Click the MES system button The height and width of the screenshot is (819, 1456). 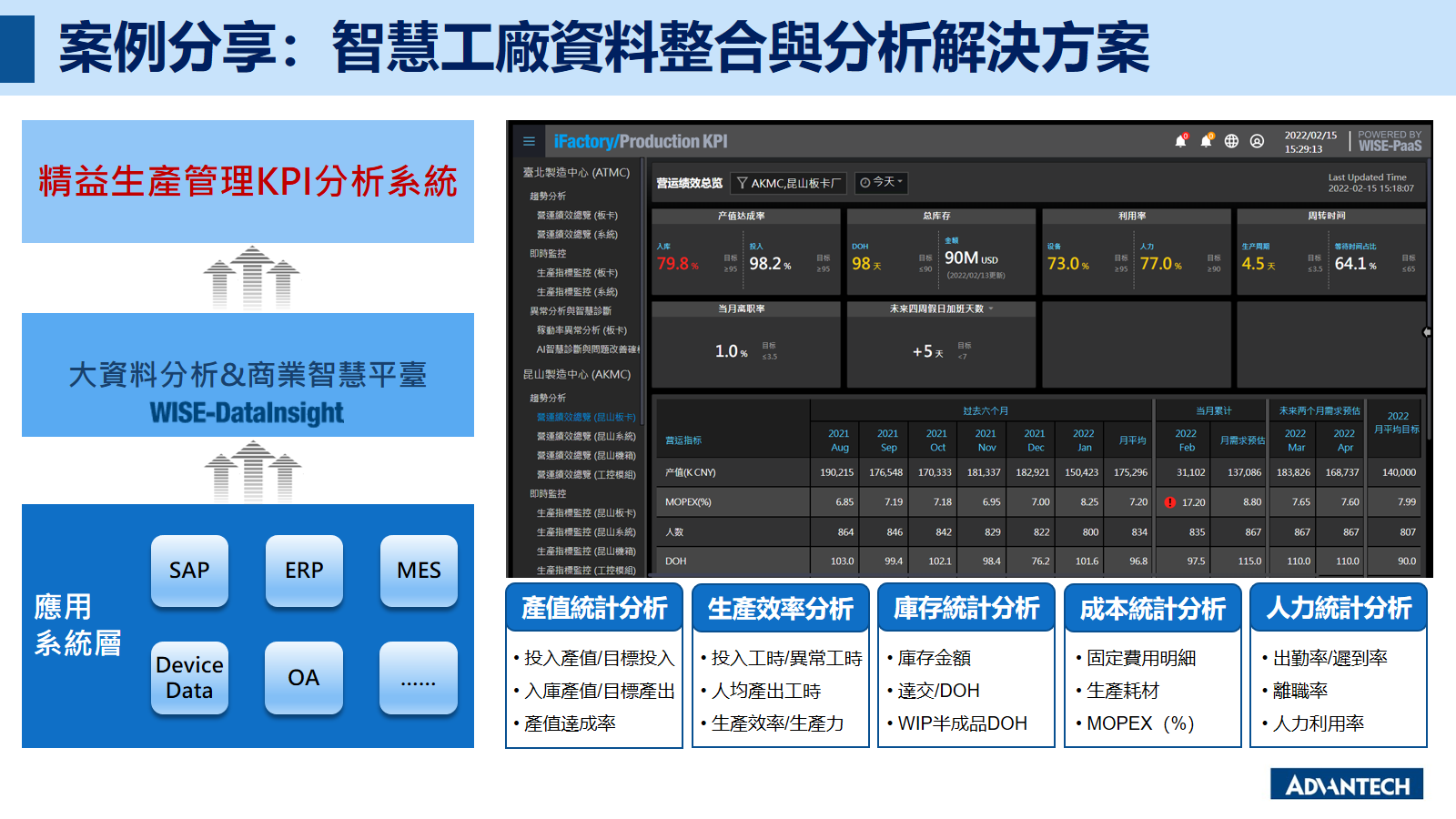click(x=419, y=571)
